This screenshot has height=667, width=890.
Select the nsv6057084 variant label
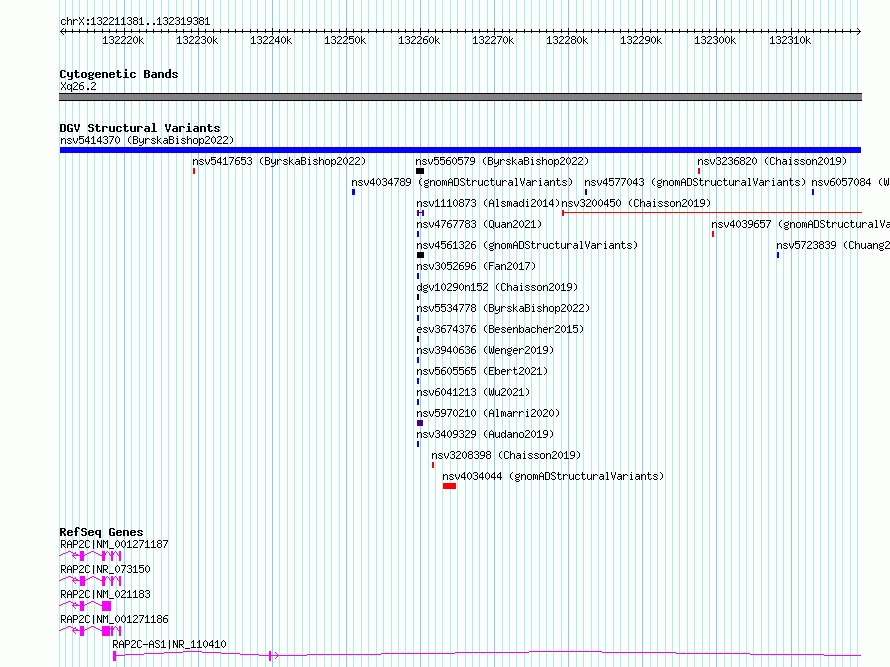coord(850,182)
